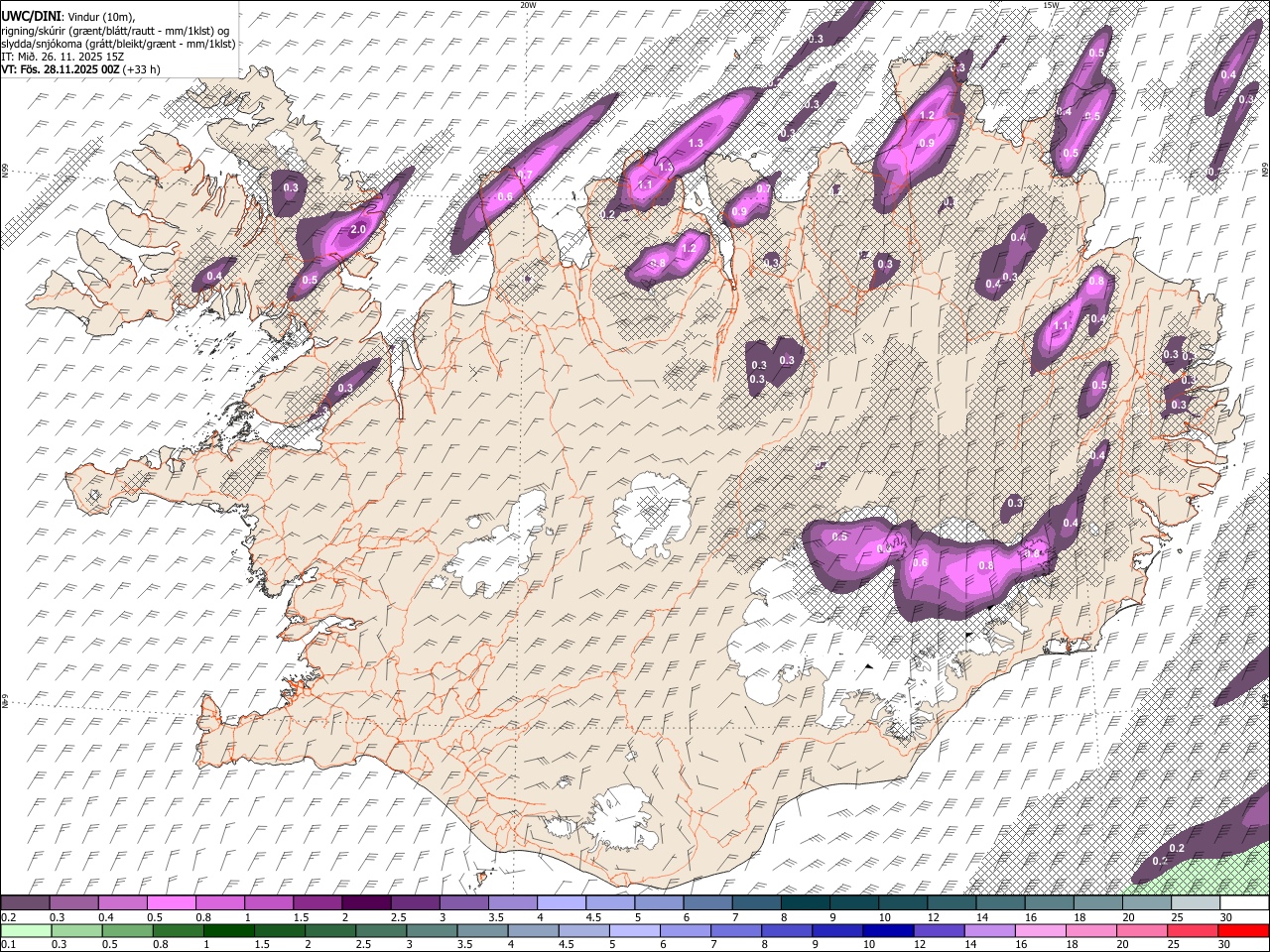
Task: Click the 2.0 precipitation value on the map
Action: [x=359, y=229]
